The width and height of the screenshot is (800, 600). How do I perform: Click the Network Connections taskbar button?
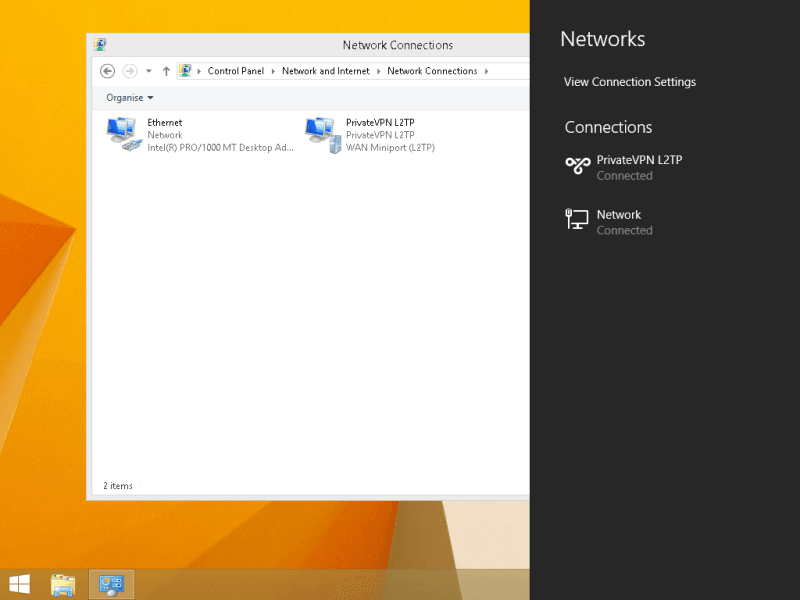point(111,584)
